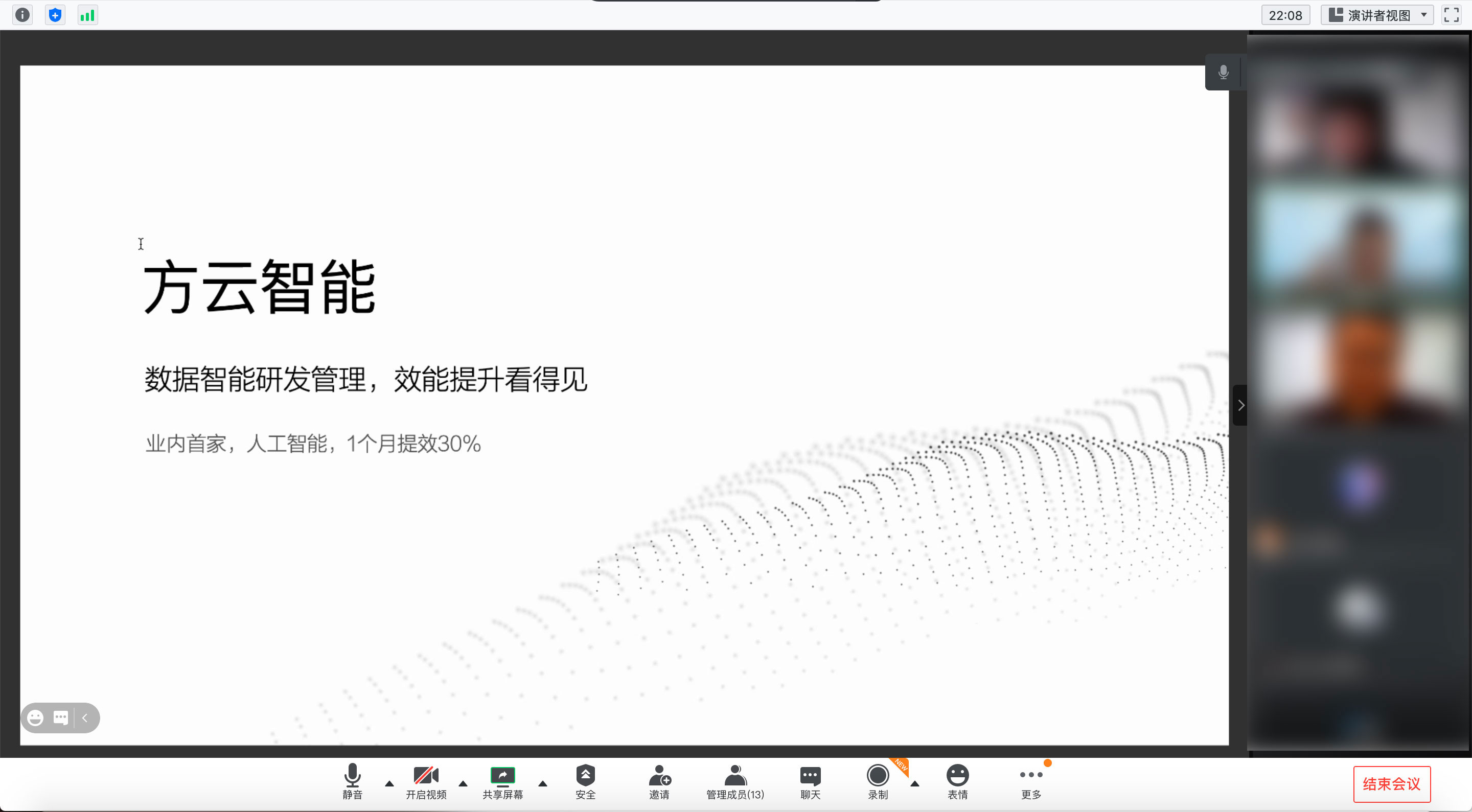The width and height of the screenshot is (1472, 812).
Task: Click the blue encryption shield icon
Action: click(x=55, y=15)
